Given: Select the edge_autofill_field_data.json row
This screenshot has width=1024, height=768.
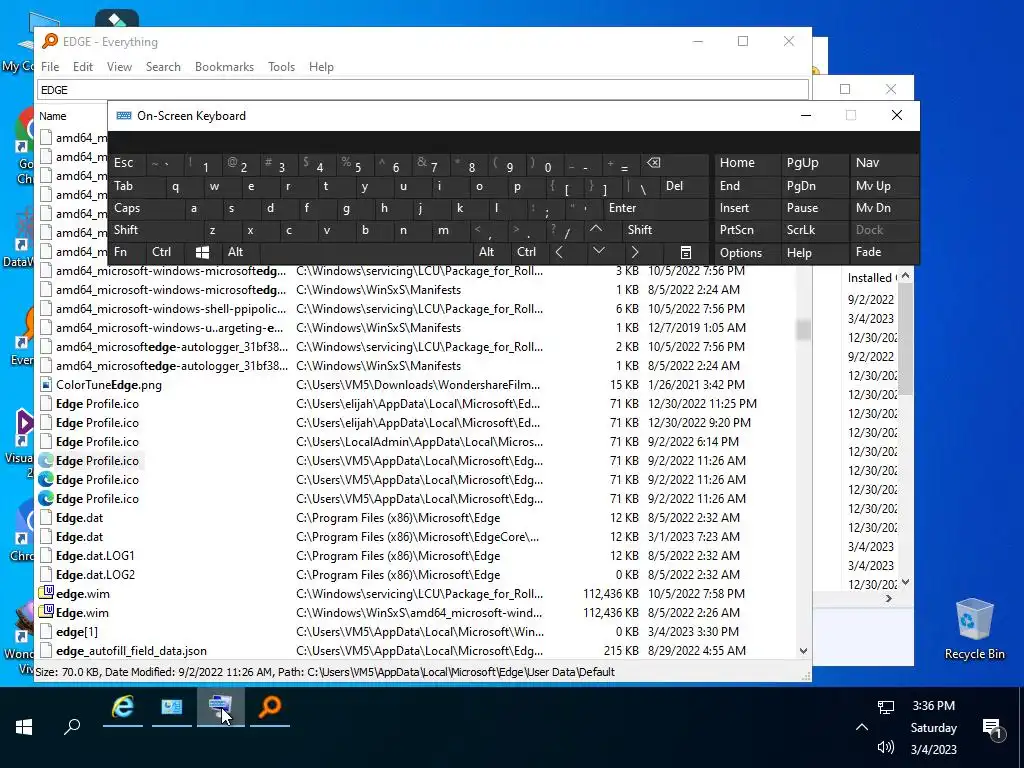Looking at the screenshot, I should tap(415, 650).
